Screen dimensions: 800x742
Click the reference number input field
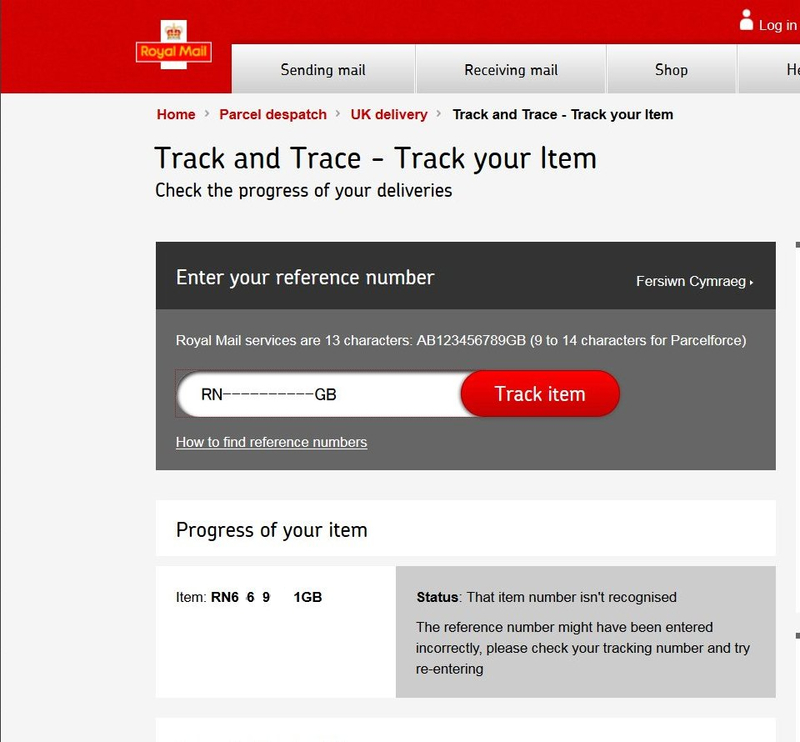320,394
